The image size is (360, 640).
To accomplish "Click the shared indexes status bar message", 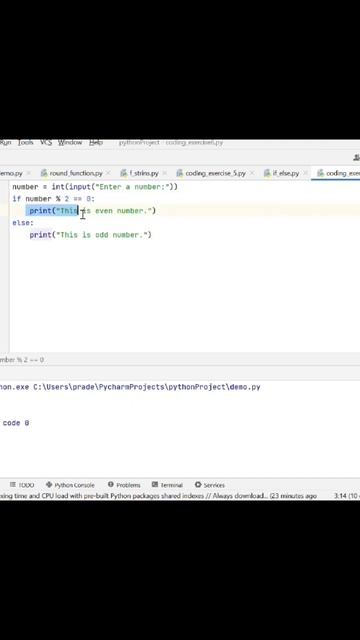I will click(158, 496).
